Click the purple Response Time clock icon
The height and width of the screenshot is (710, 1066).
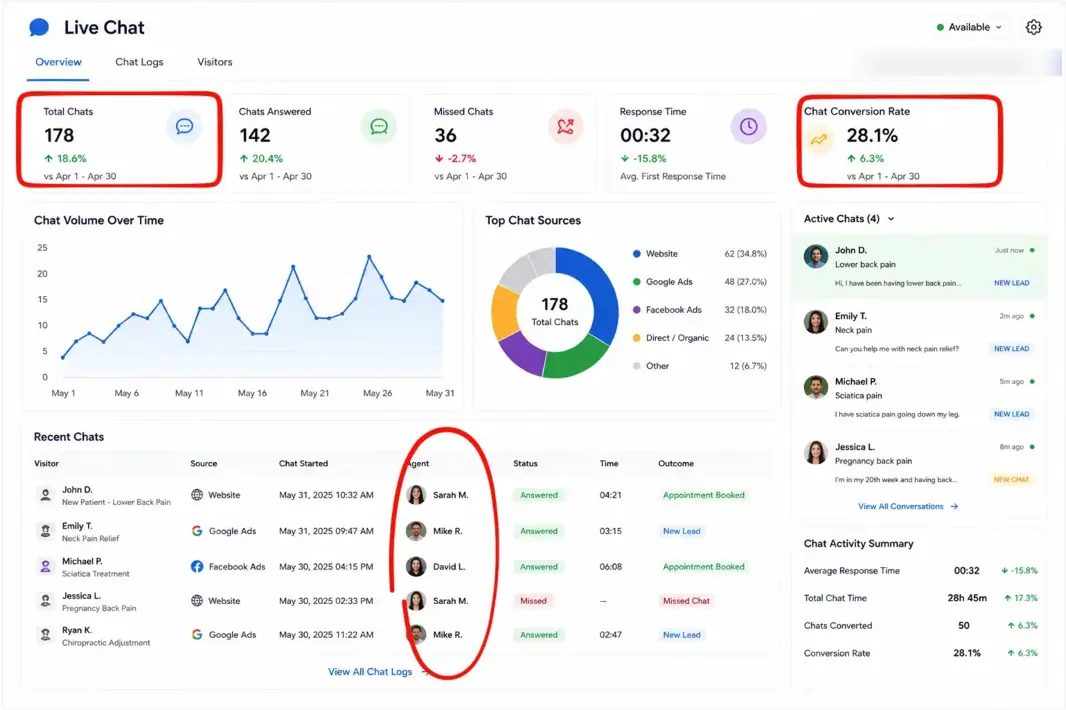click(x=749, y=126)
